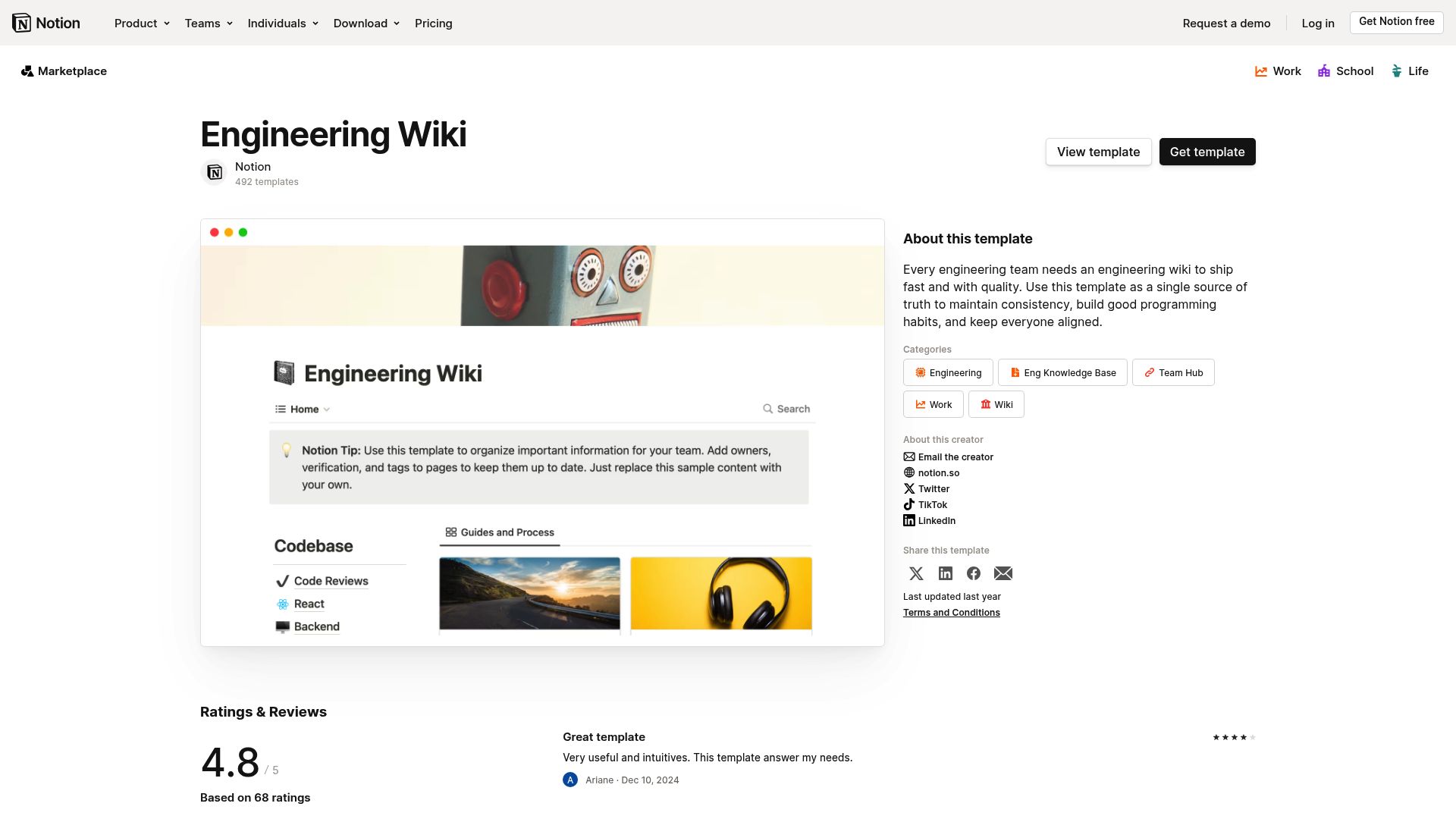This screenshot has height=819, width=1456.
Task: Click reviewer Ariane's avatar
Action: tap(570, 780)
